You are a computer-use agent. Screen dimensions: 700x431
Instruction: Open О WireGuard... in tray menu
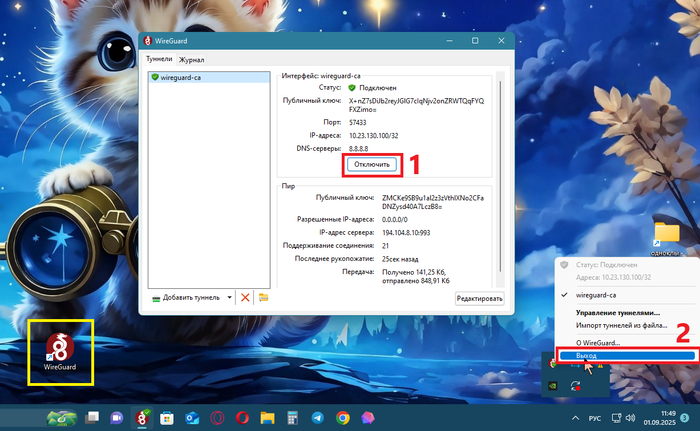point(598,343)
